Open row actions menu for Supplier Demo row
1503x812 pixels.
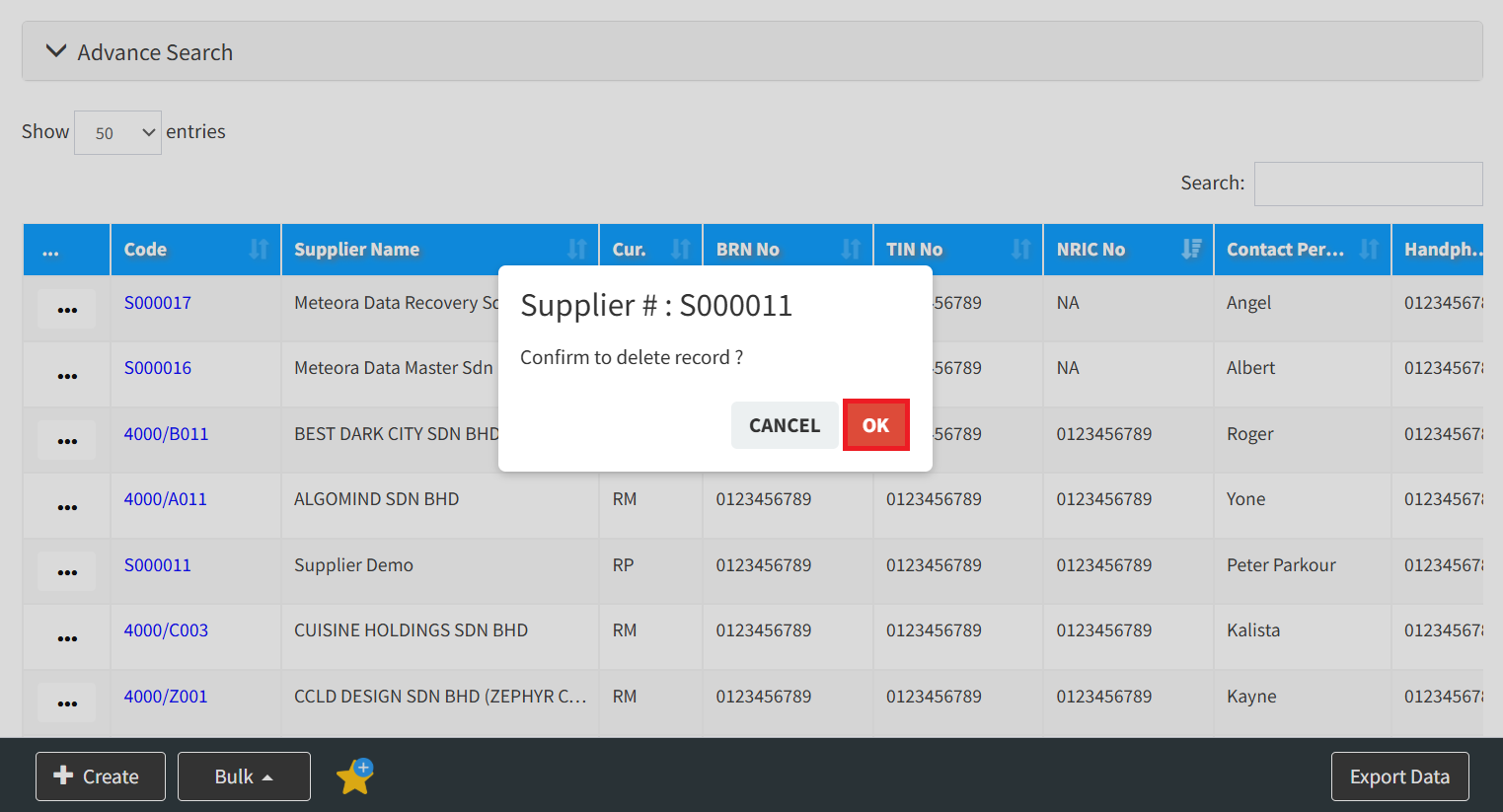(x=67, y=571)
